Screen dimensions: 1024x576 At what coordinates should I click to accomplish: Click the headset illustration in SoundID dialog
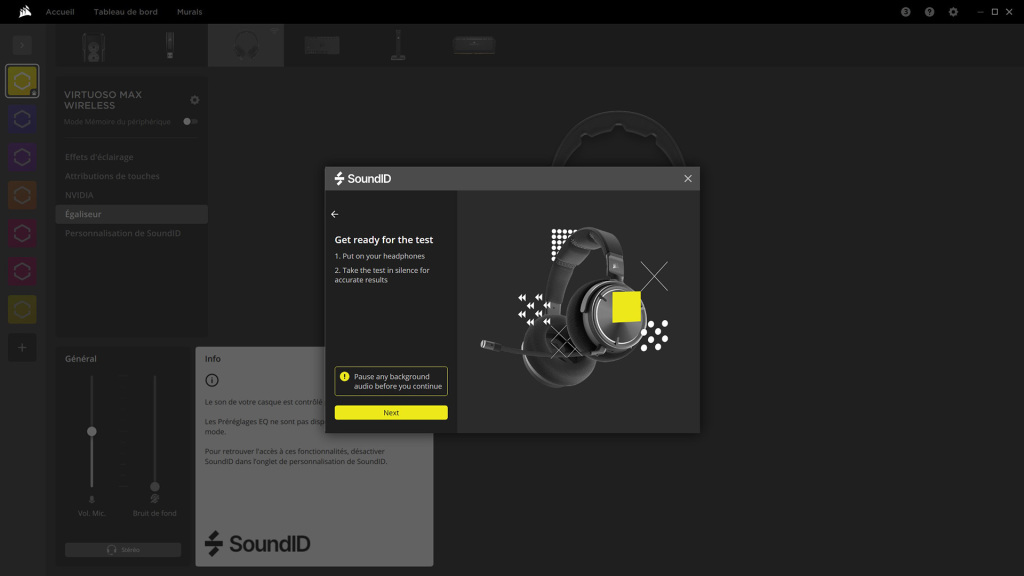575,307
